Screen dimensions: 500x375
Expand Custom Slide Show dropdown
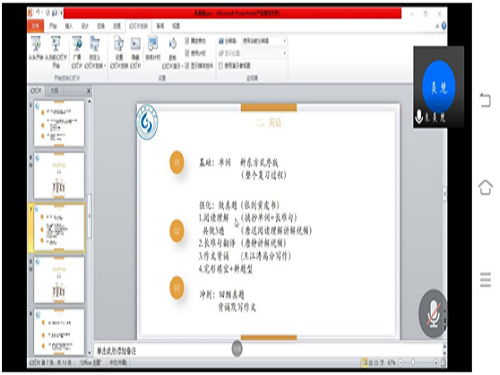[95, 51]
